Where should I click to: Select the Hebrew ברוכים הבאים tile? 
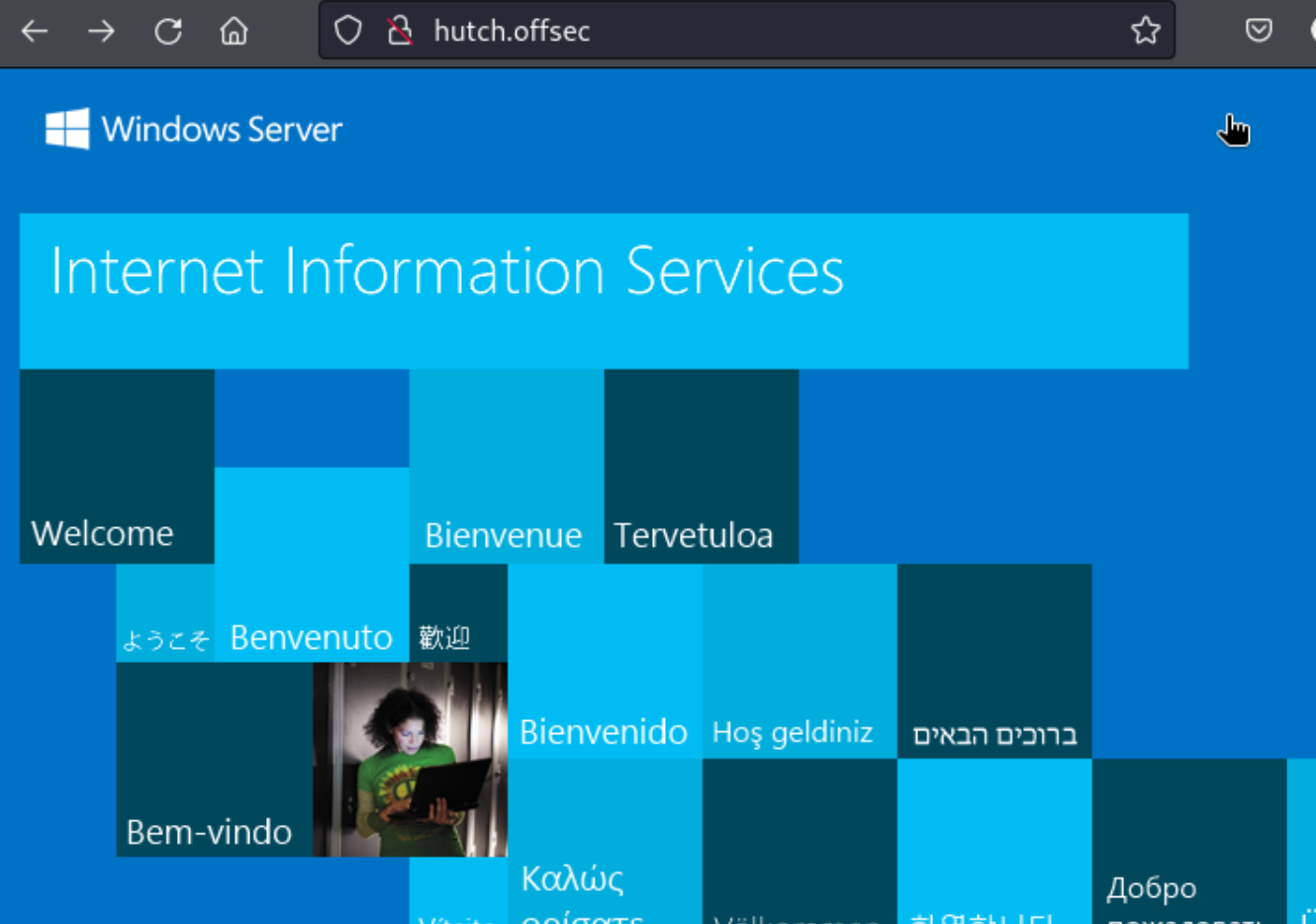(x=994, y=661)
